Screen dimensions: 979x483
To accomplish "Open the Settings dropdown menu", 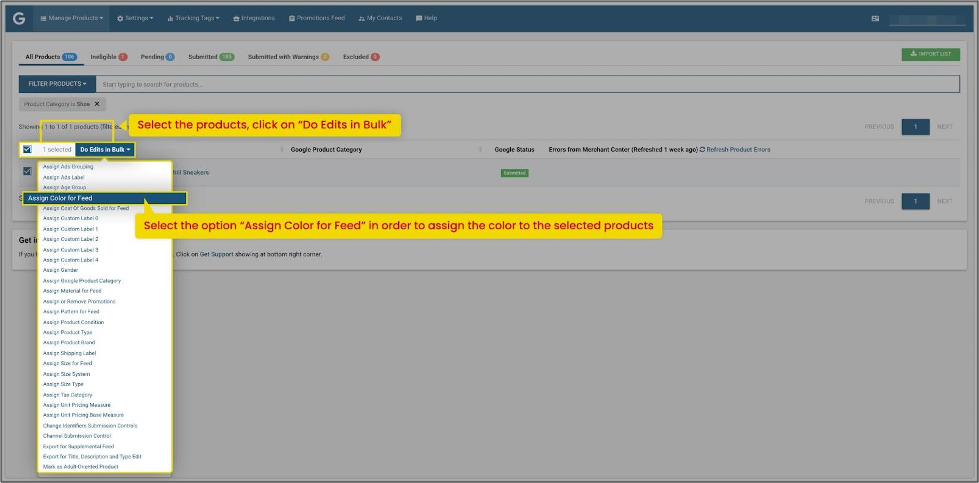I will (135, 19).
